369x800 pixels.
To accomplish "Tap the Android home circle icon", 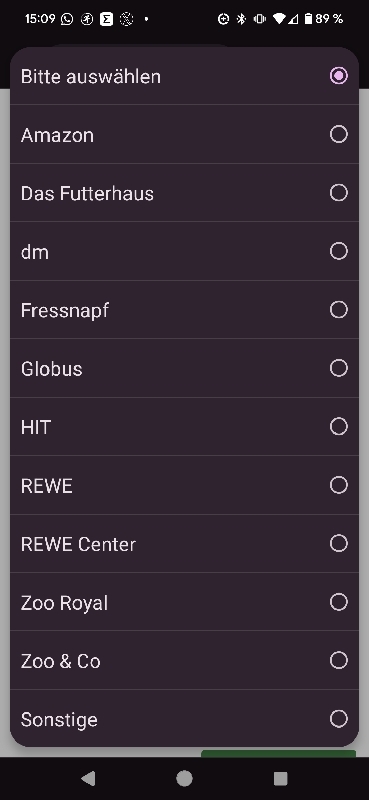I will (184, 779).
